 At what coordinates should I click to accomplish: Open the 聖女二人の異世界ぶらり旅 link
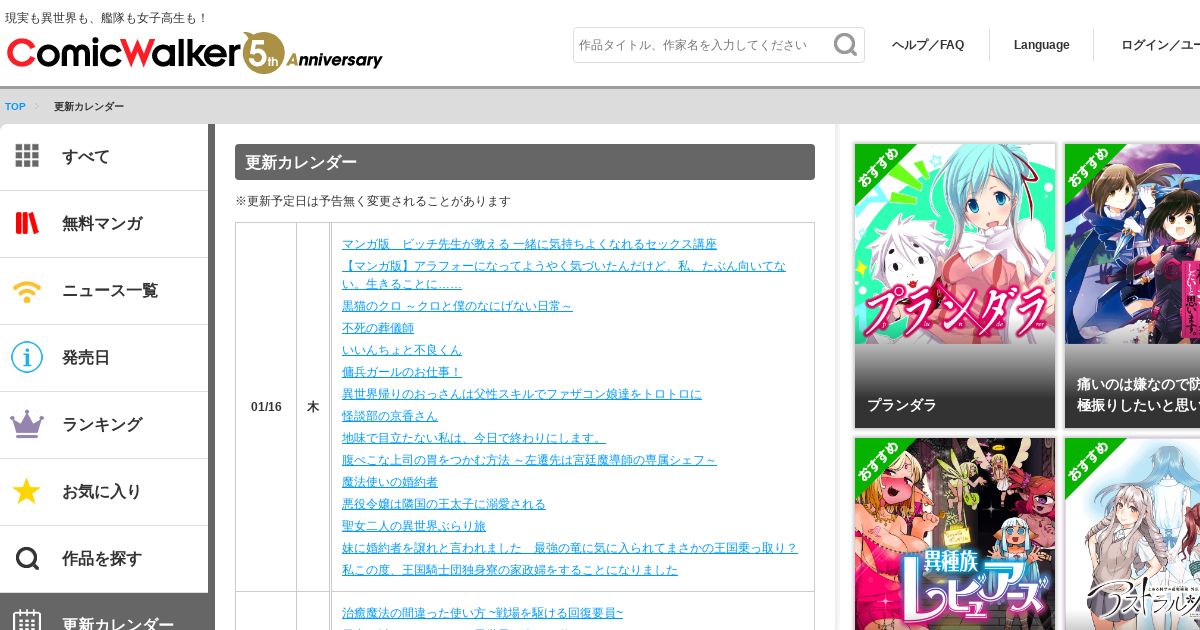point(414,526)
